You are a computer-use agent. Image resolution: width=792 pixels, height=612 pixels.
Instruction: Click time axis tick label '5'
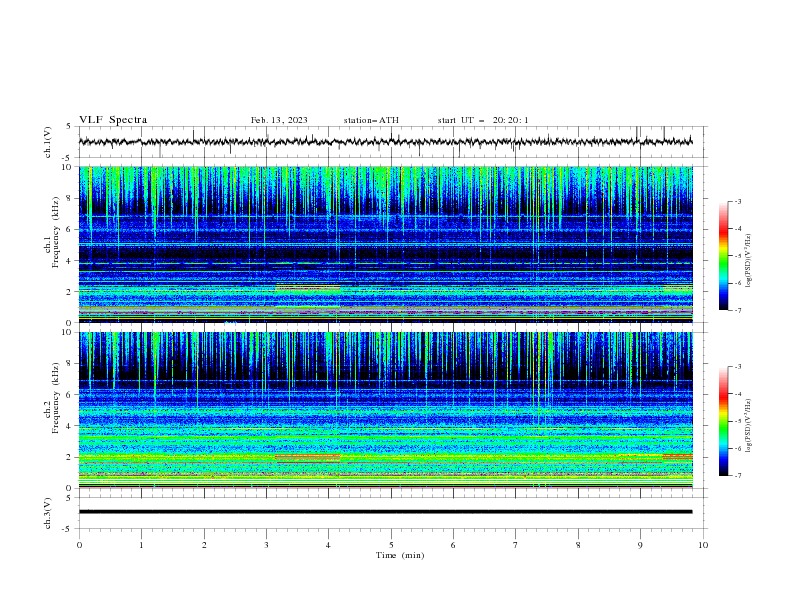391,545
